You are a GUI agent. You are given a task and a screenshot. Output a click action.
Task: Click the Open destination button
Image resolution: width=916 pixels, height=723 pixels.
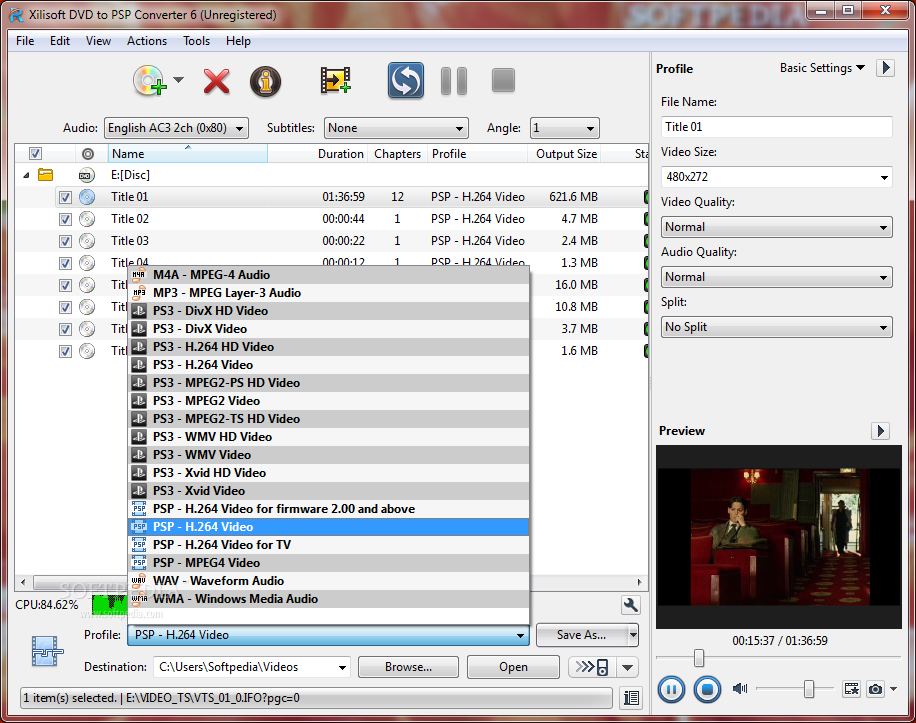click(x=513, y=667)
